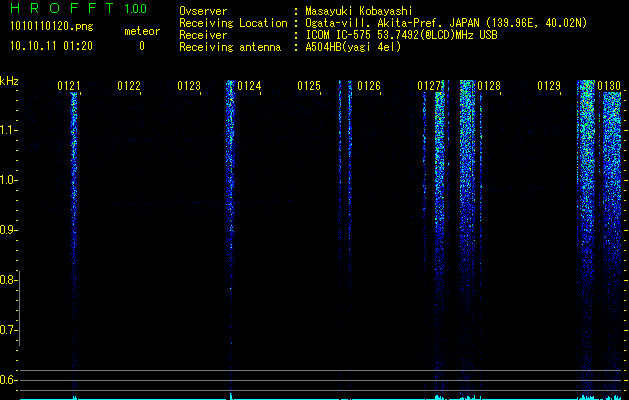The height and width of the screenshot is (400, 629).
Task: Click the 0124 time marker
Action: pos(249,86)
